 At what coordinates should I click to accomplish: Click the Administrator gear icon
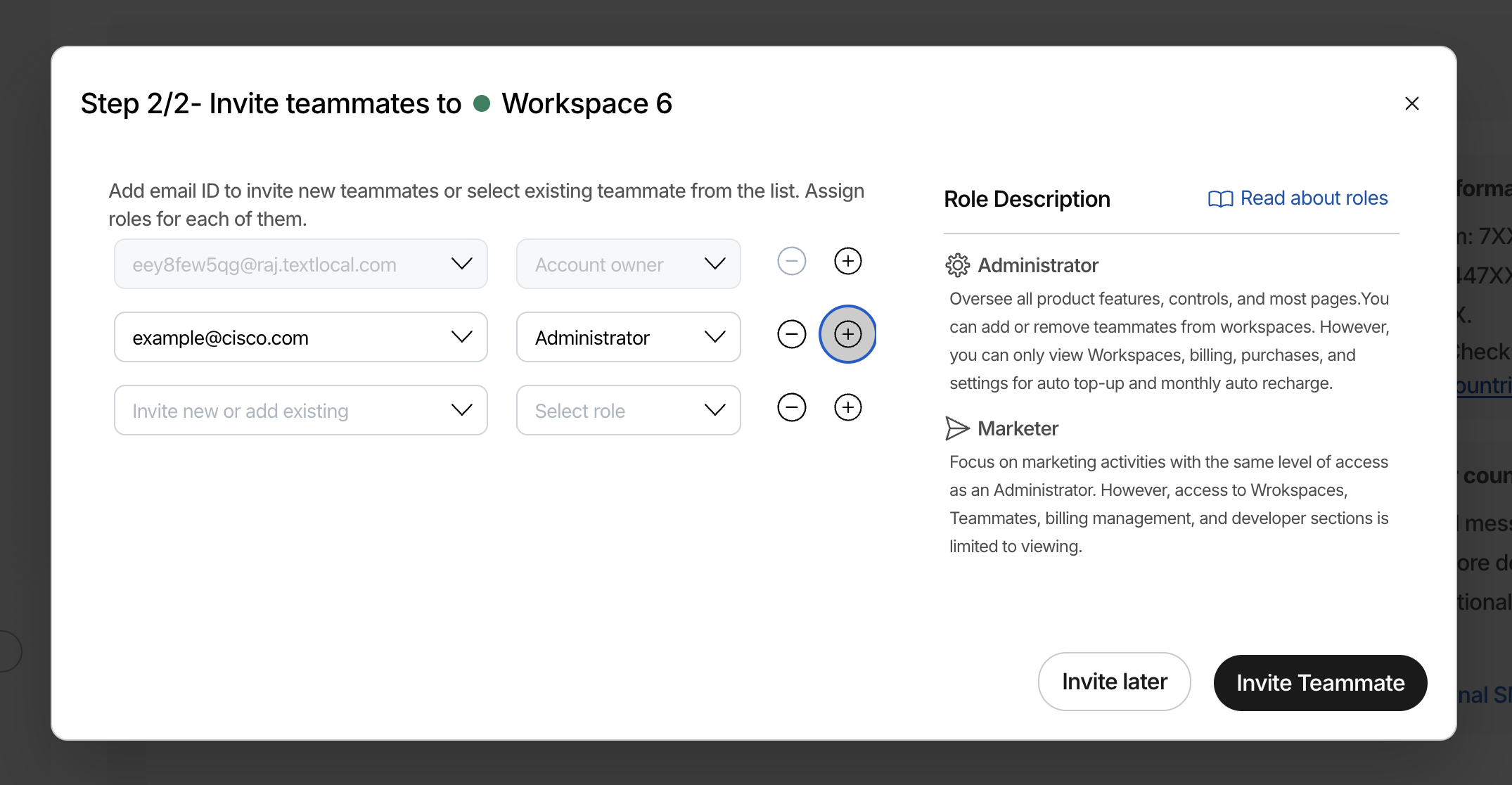coord(957,265)
